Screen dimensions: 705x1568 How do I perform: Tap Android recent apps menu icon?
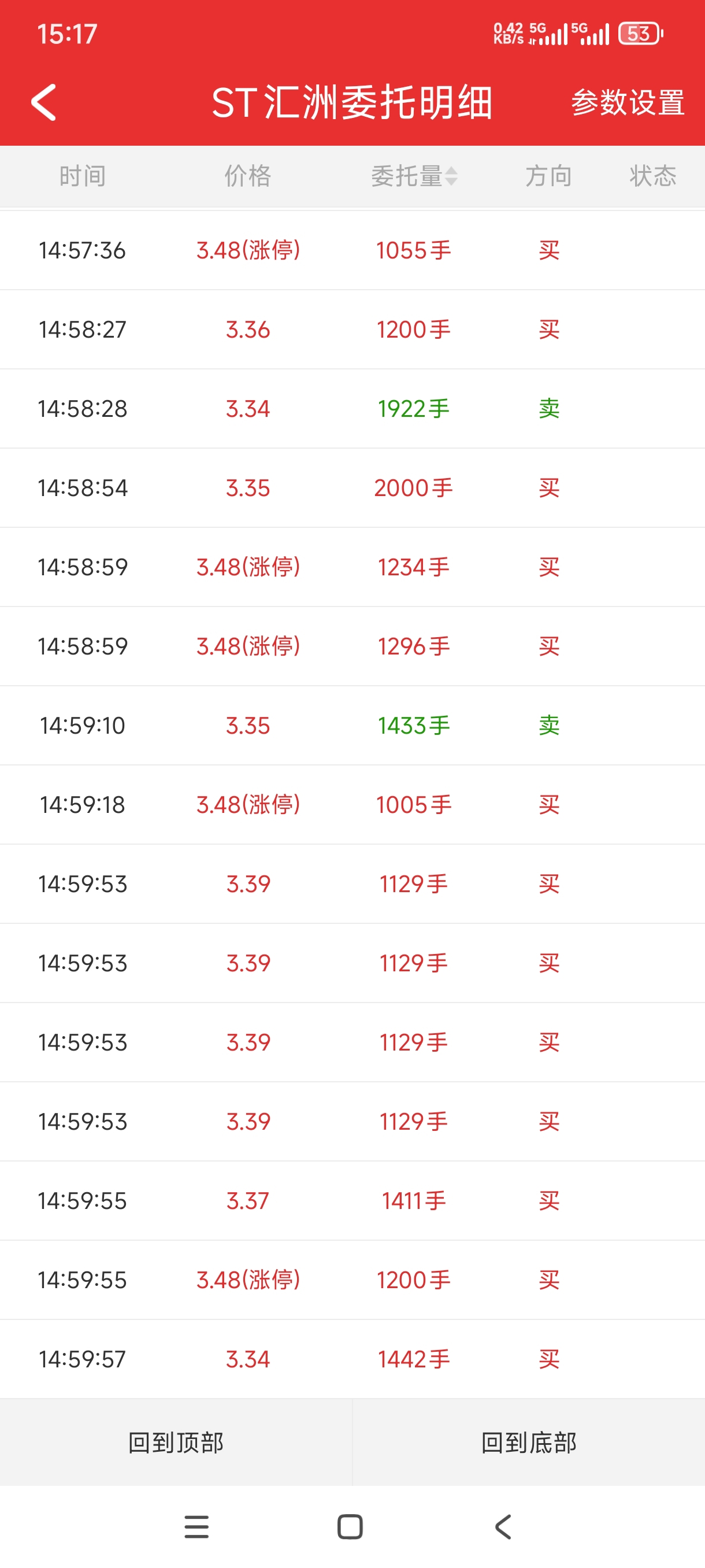coord(196,1526)
